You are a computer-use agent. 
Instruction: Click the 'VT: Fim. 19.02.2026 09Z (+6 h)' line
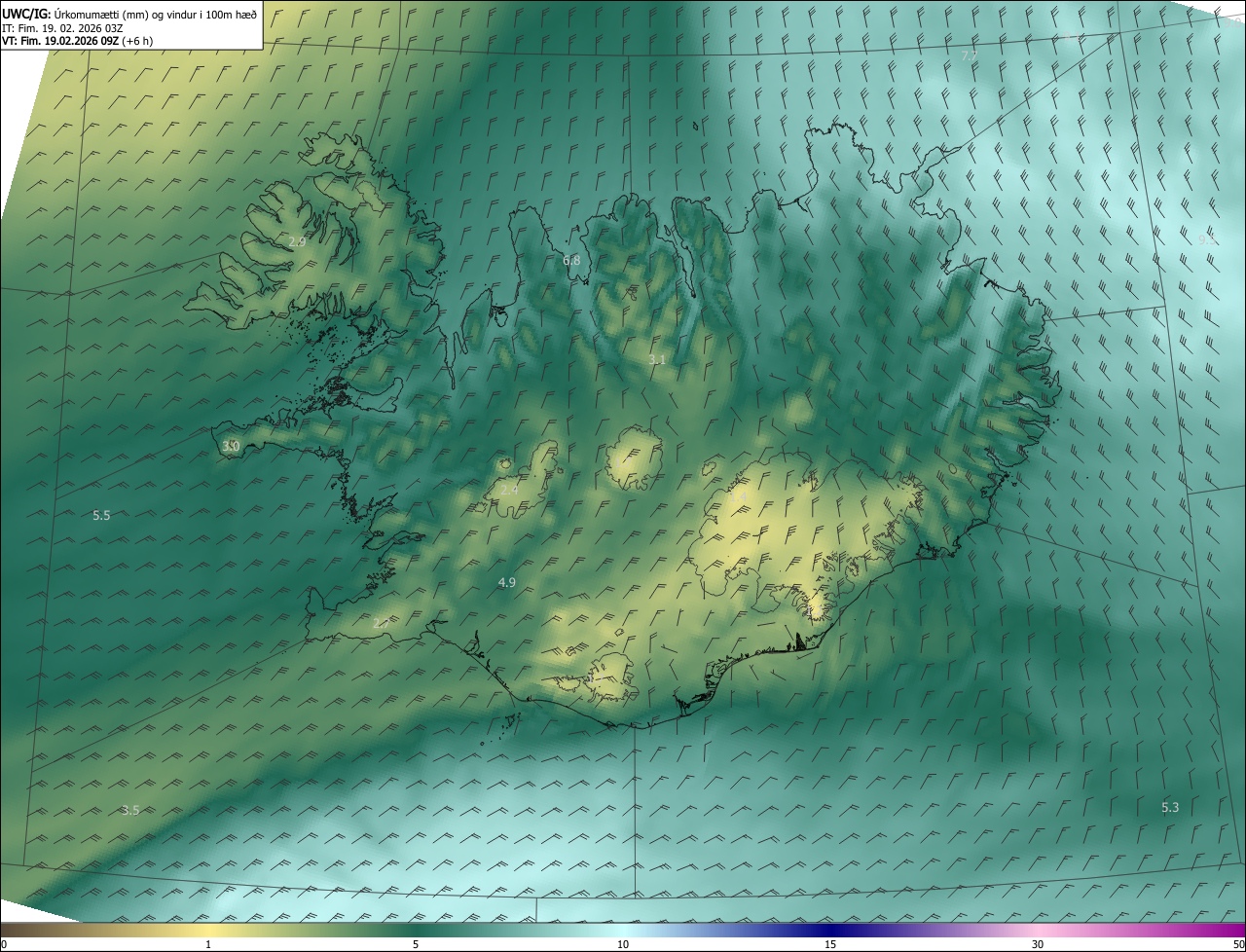77,41
